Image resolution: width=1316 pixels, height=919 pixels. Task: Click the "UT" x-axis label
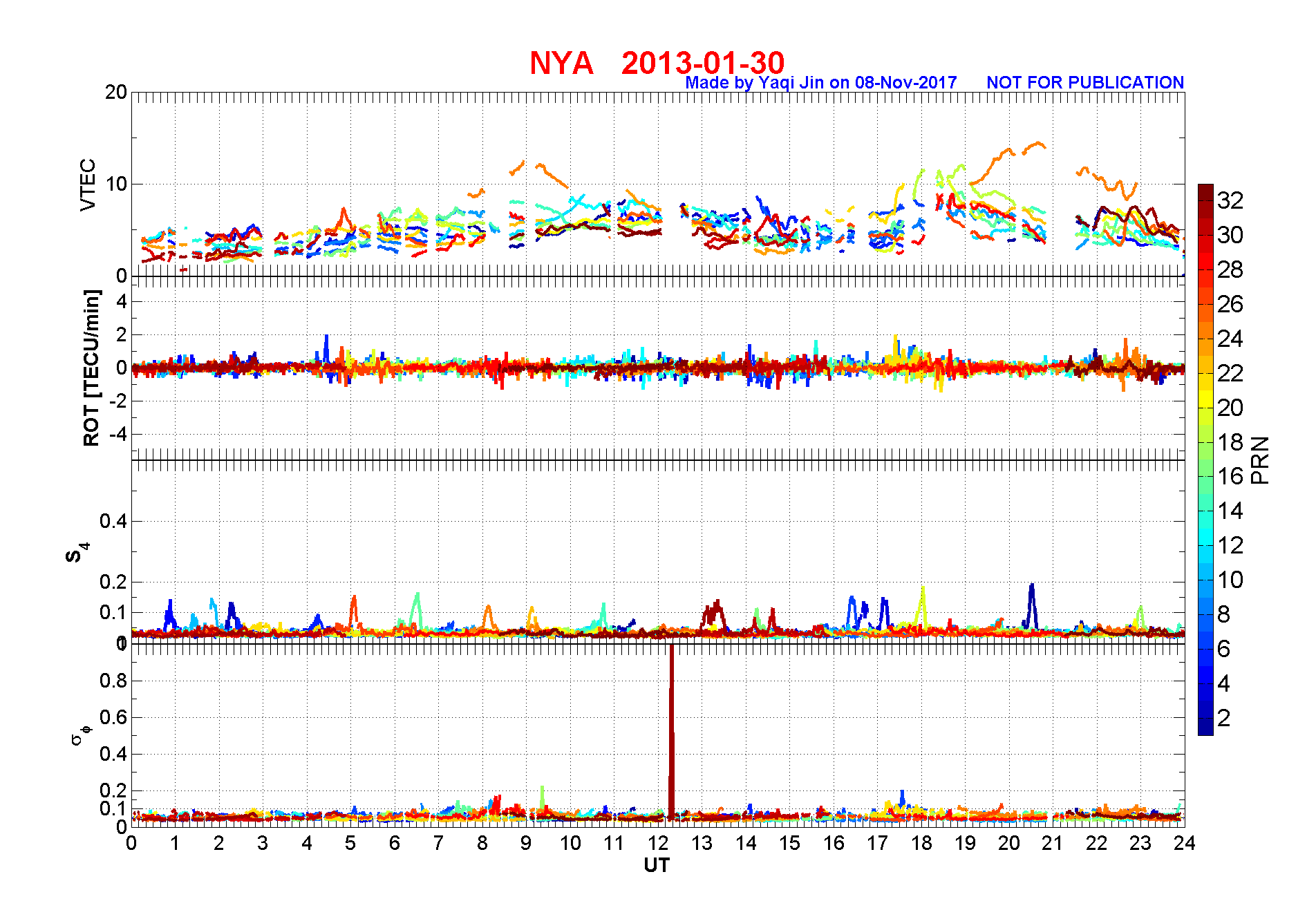click(657, 865)
